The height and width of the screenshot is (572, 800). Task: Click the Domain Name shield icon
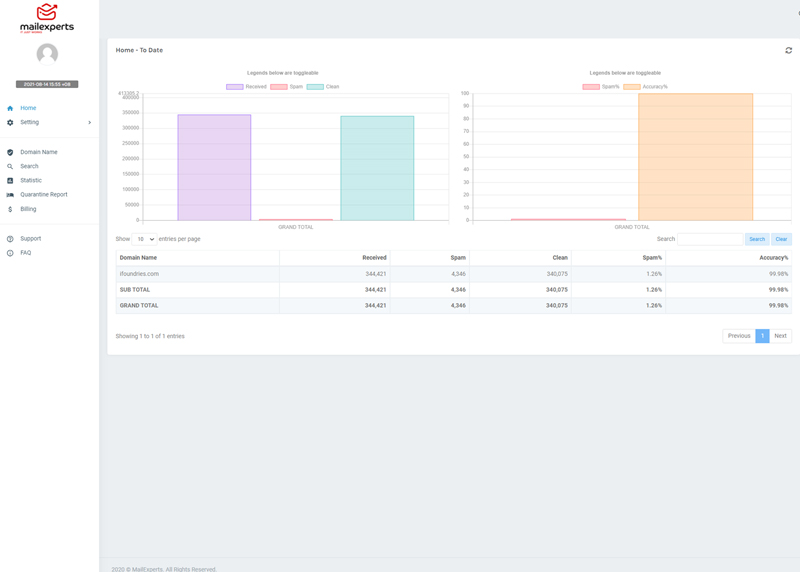[10, 152]
